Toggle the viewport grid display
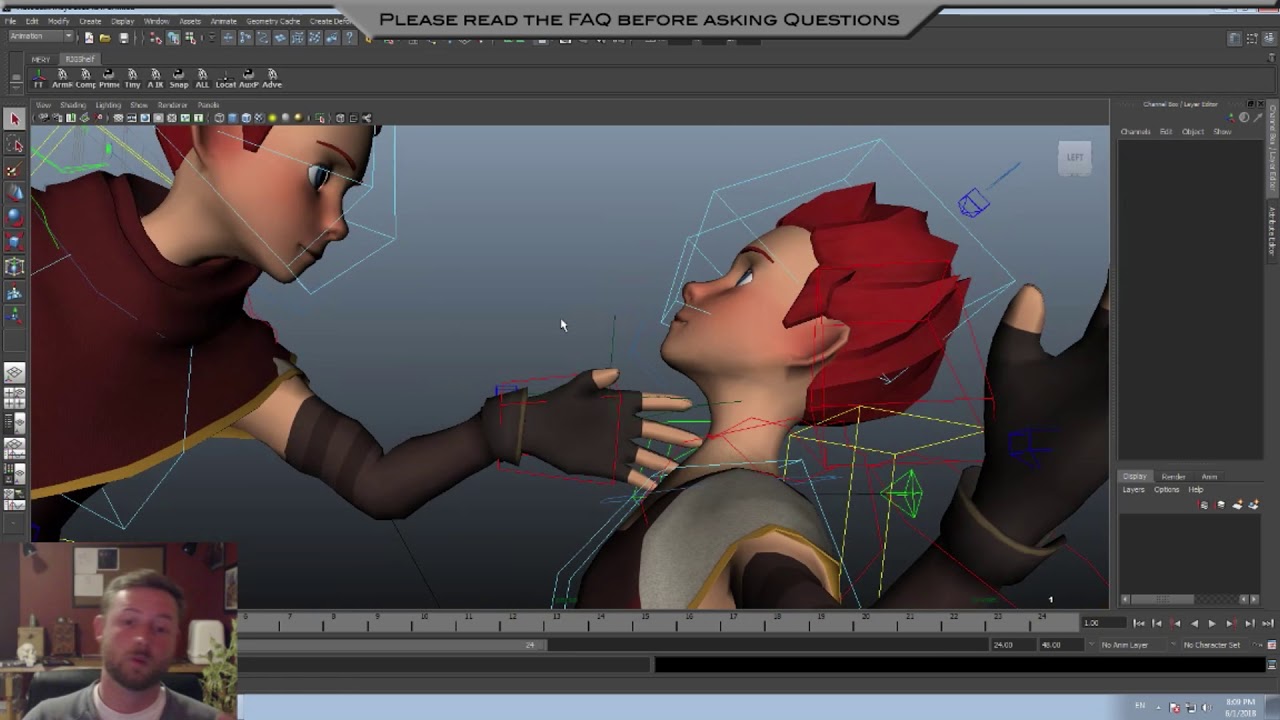 click(x=118, y=118)
